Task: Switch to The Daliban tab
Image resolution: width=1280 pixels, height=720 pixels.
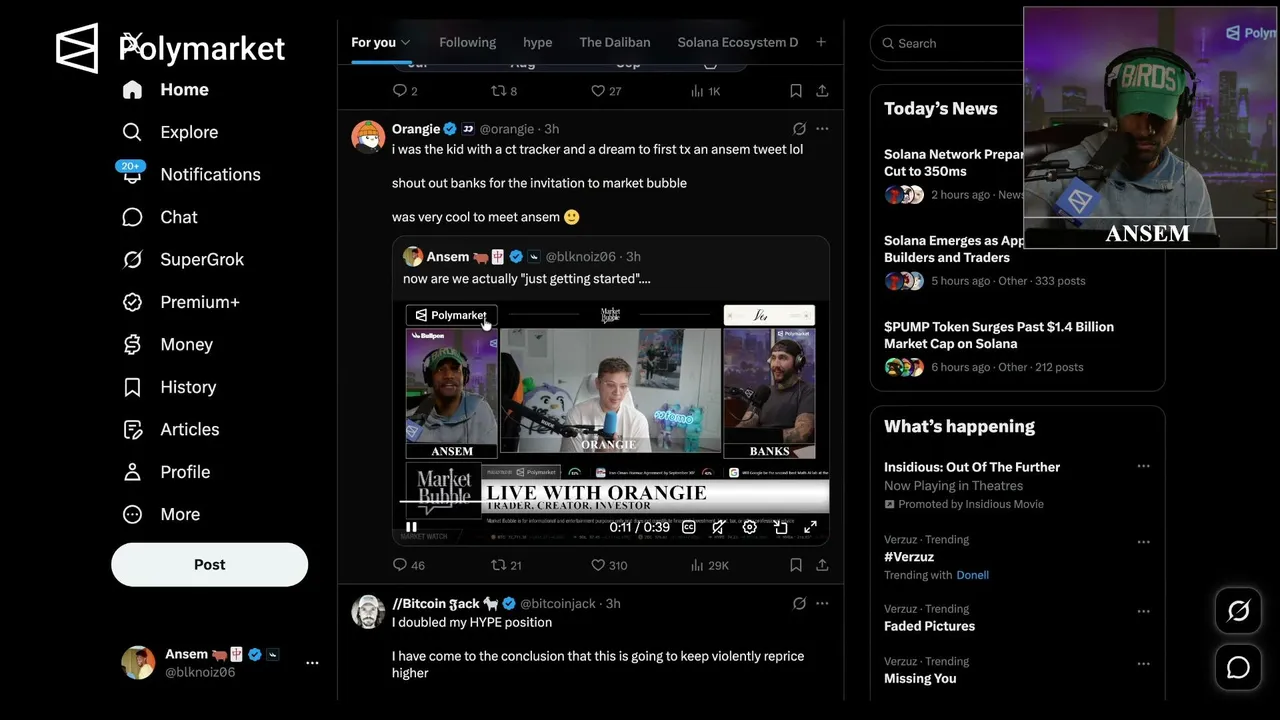Action: point(615,43)
